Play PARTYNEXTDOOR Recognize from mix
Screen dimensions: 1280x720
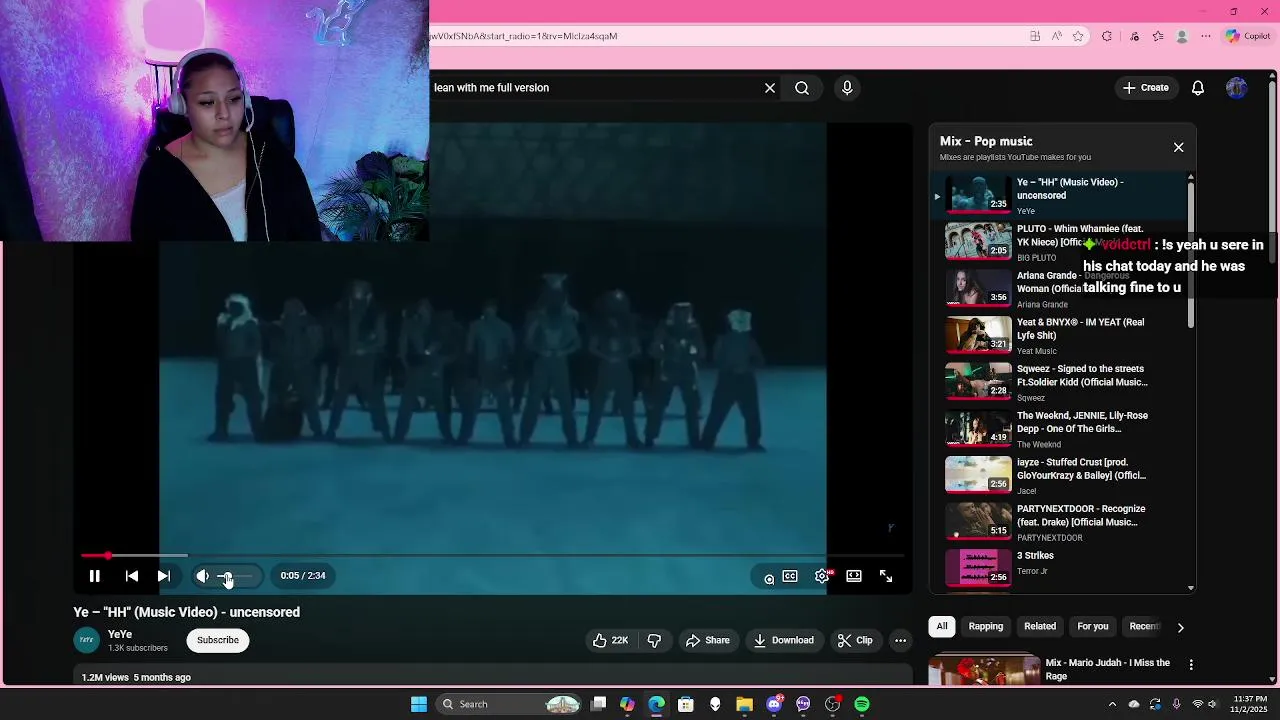click(1060, 522)
